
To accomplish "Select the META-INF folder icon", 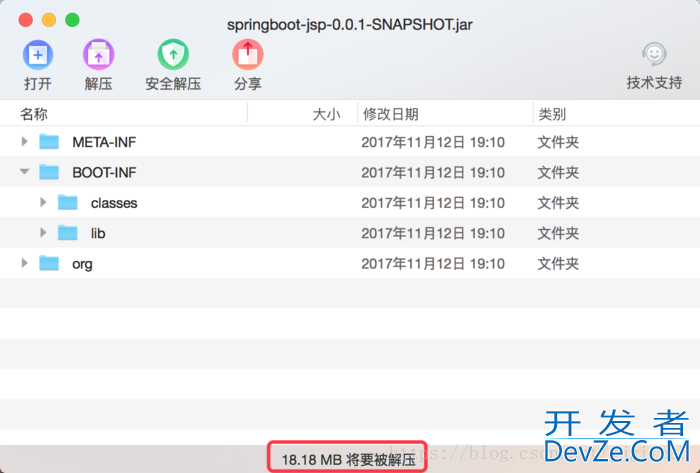I will [49, 142].
